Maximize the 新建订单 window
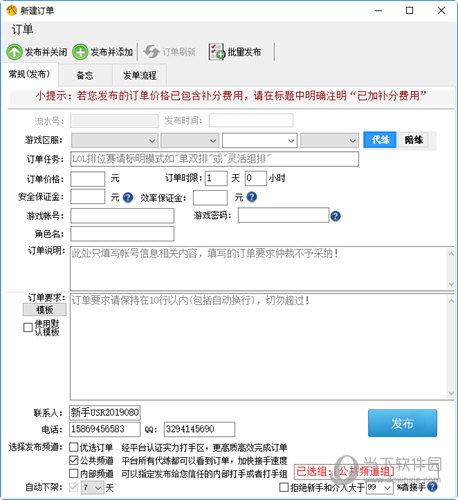 point(409,10)
